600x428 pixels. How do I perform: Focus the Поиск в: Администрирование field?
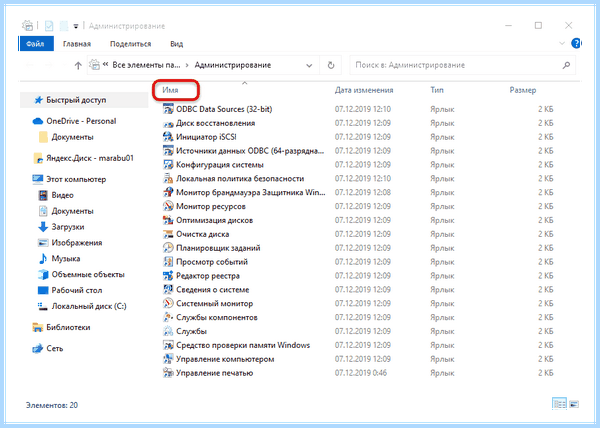462,65
